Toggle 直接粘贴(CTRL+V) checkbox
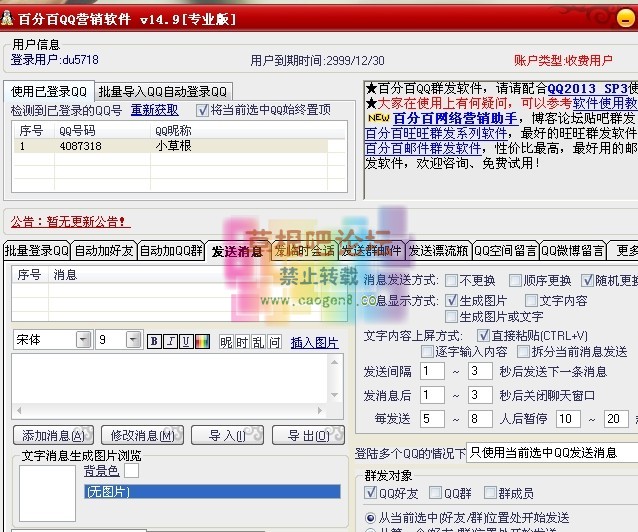 (x=483, y=335)
